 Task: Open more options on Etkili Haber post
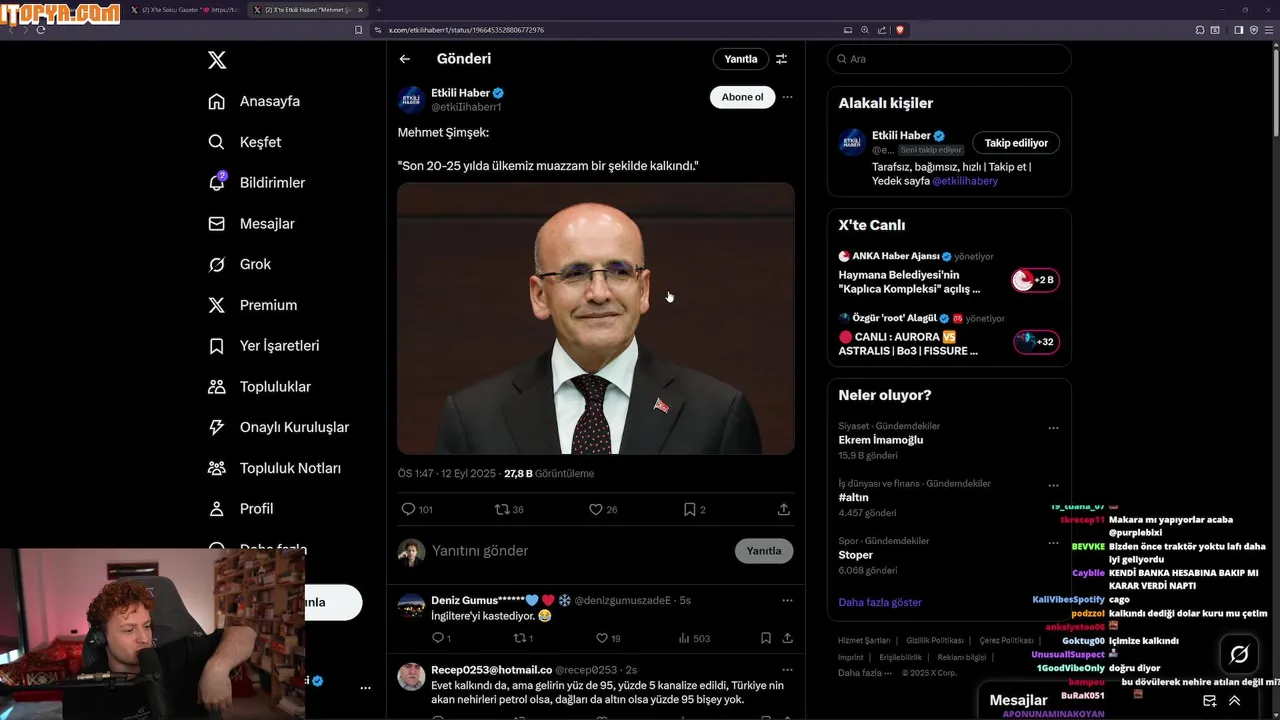click(x=787, y=97)
